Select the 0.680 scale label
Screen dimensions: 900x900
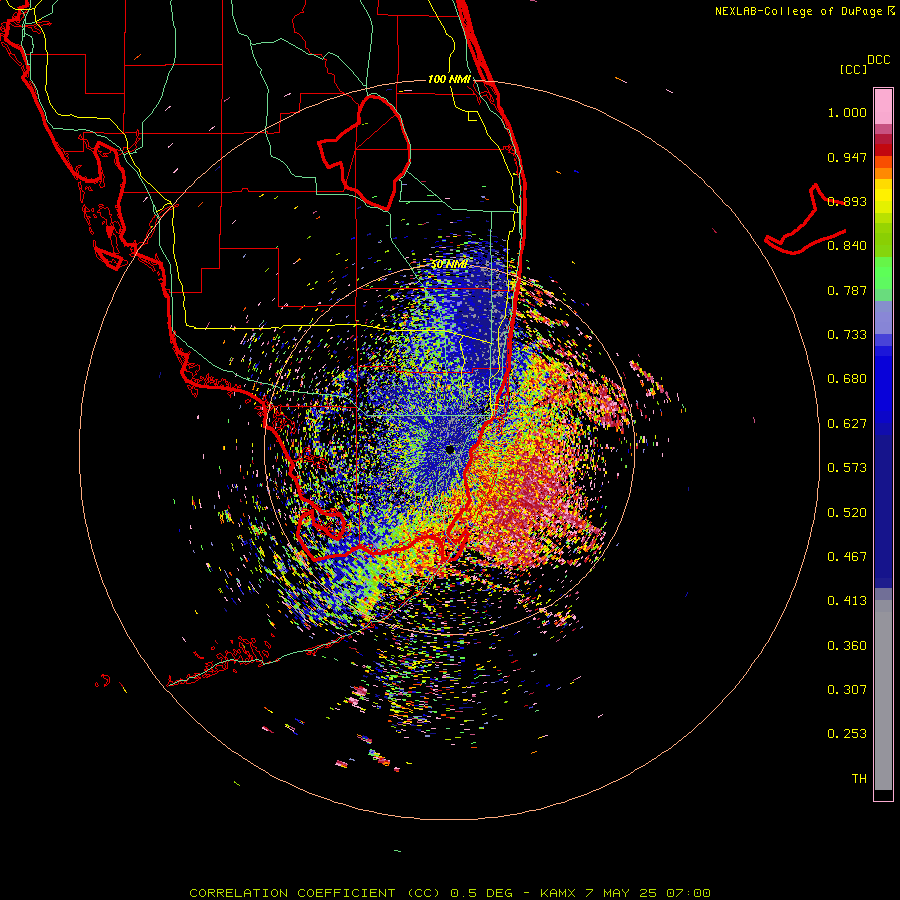[x=847, y=379]
